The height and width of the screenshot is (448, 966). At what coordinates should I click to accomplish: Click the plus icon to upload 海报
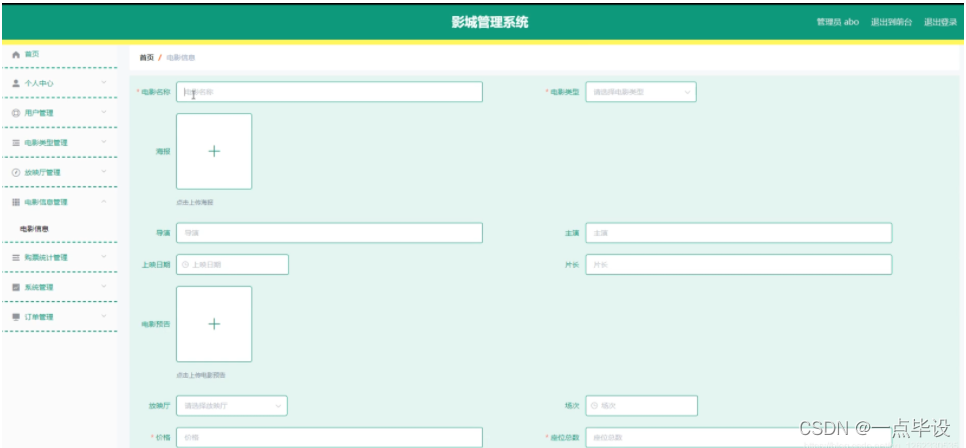[214, 151]
